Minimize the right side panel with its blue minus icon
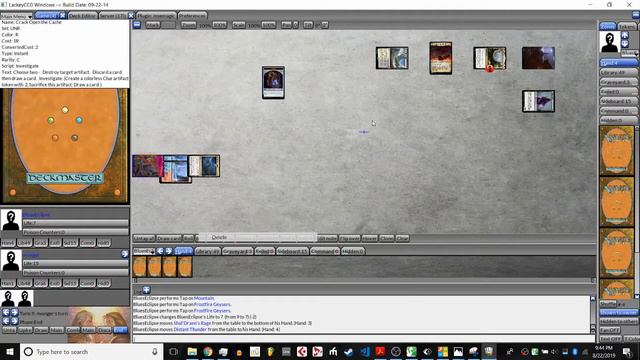 pyautogui.click(x=636, y=15)
